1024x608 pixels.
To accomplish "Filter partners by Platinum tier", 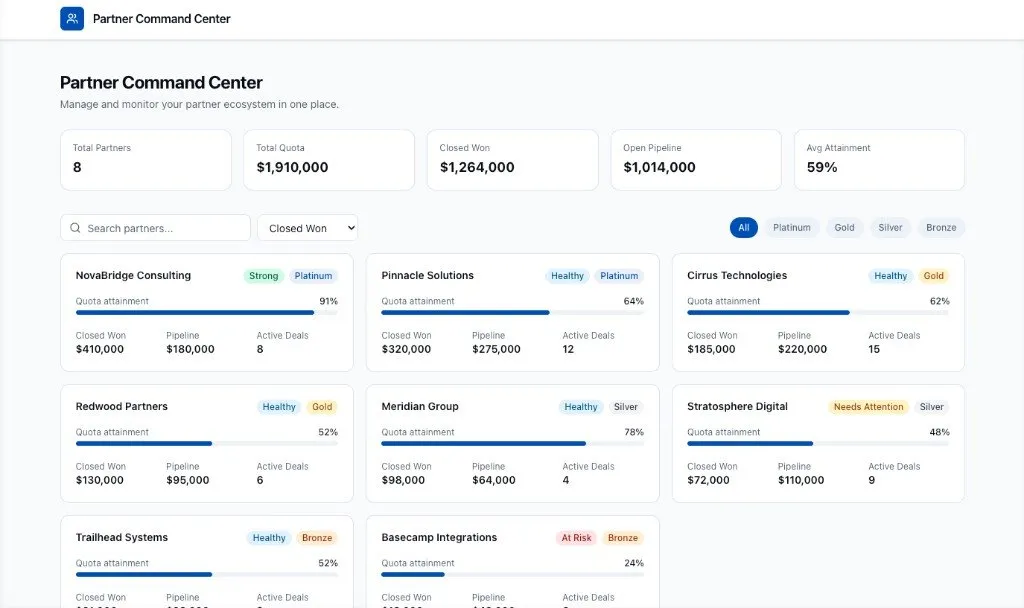I will [x=792, y=227].
